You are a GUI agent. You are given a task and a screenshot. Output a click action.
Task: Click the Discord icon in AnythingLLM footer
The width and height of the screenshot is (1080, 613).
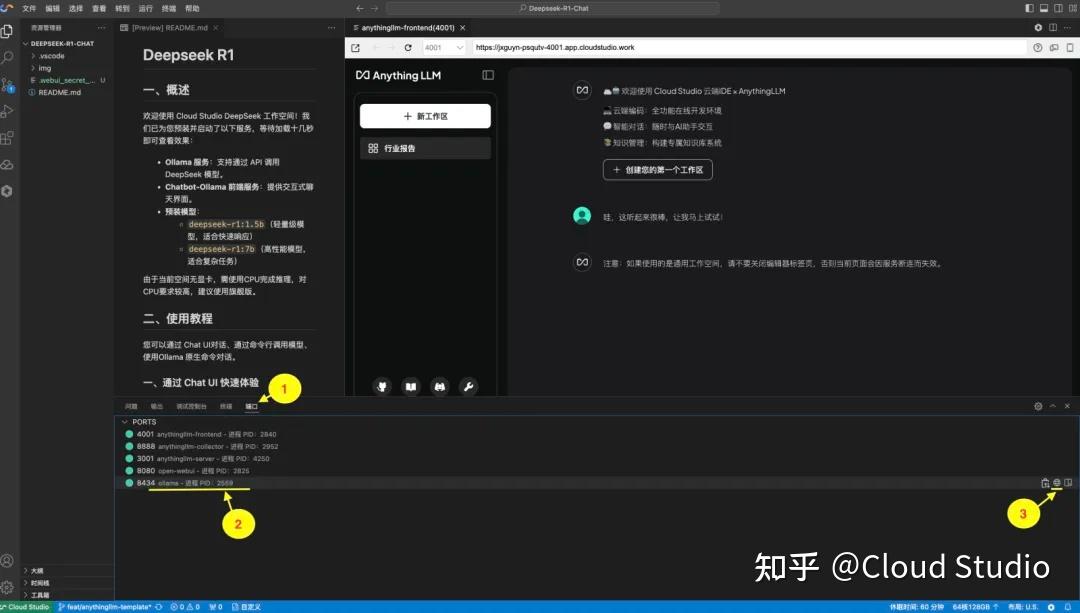(441, 386)
